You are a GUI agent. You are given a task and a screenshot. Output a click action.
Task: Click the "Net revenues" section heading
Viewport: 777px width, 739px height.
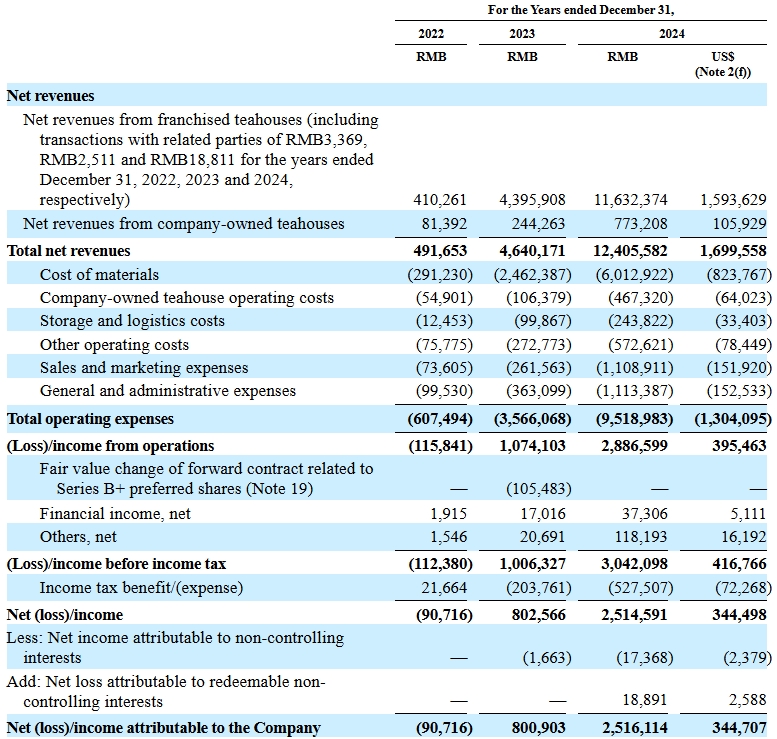tap(51, 96)
